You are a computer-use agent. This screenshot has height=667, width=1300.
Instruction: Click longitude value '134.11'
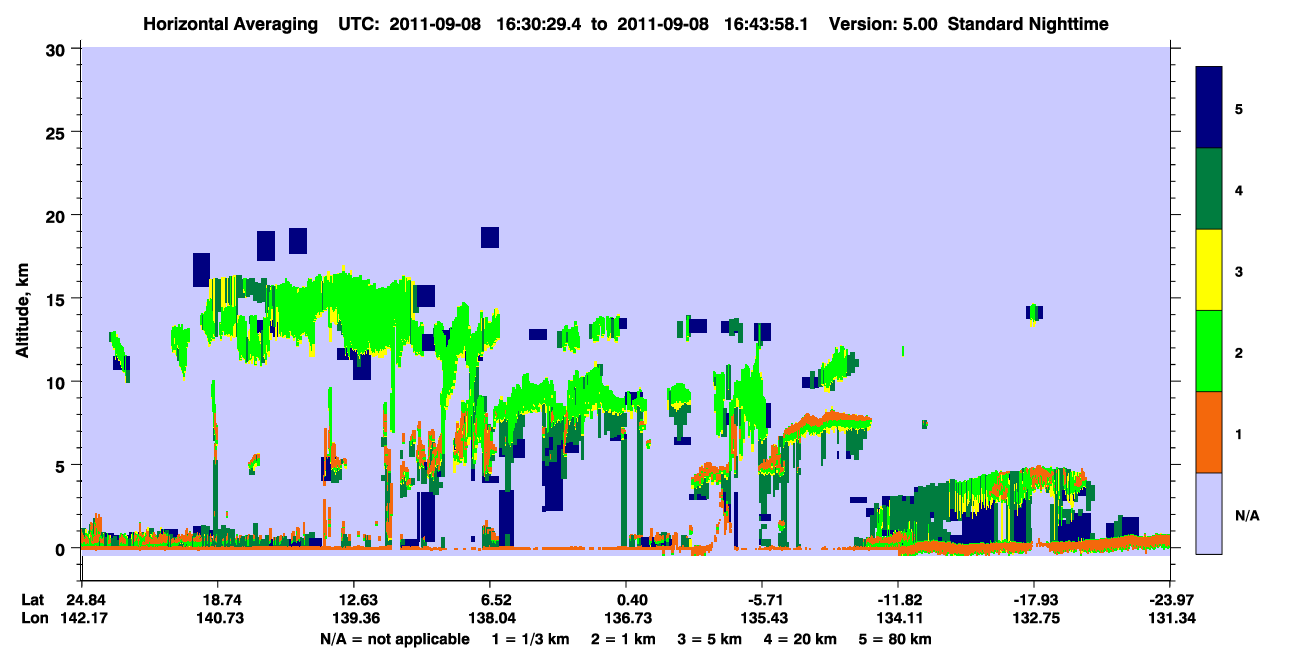[x=898, y=618]
